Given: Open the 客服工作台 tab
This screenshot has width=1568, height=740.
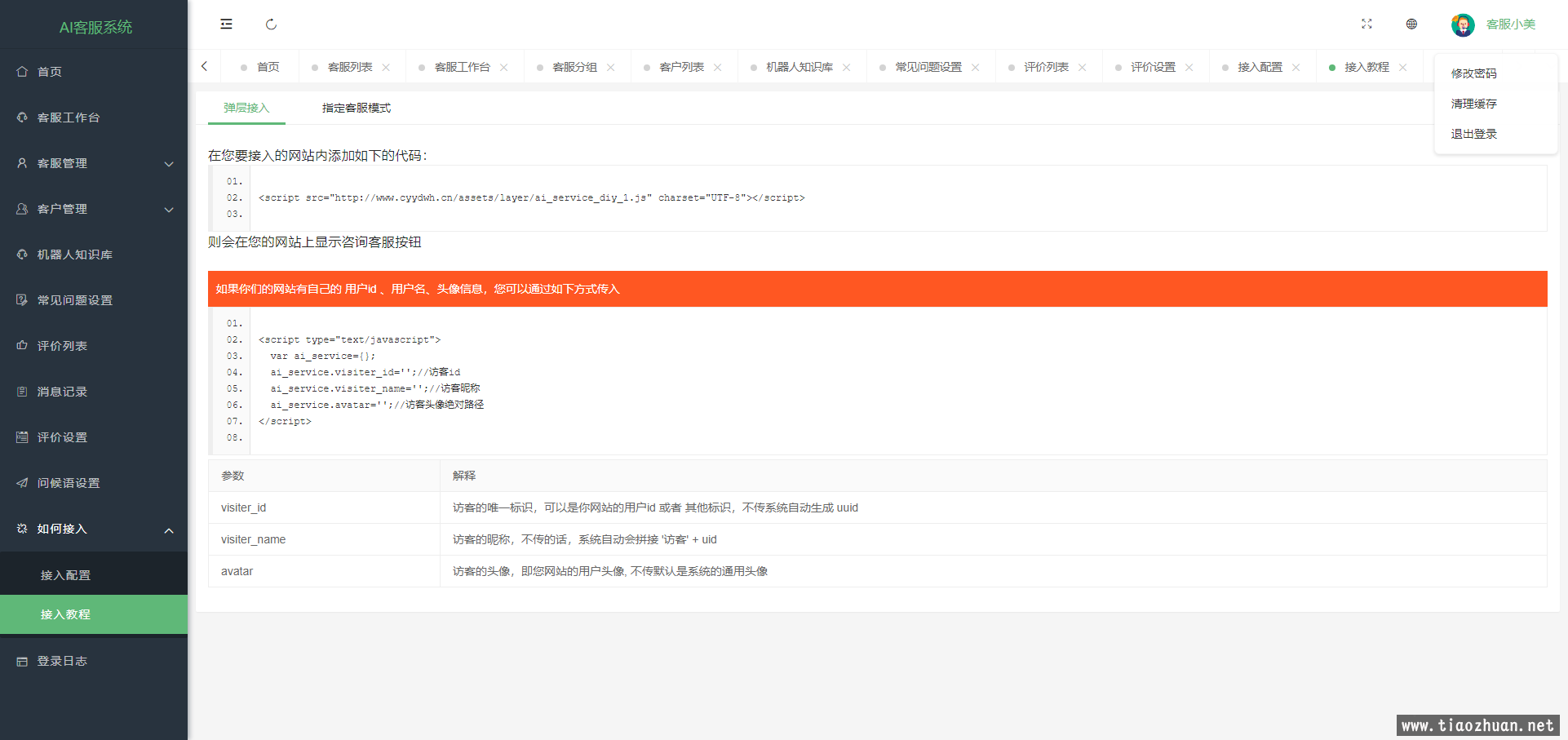Looking at the screenshot, I should 462,67.
